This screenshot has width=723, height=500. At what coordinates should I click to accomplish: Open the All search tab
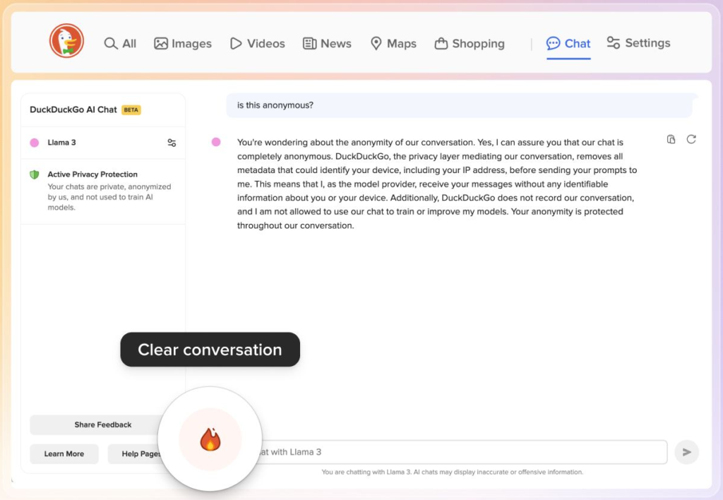[120, 44]
